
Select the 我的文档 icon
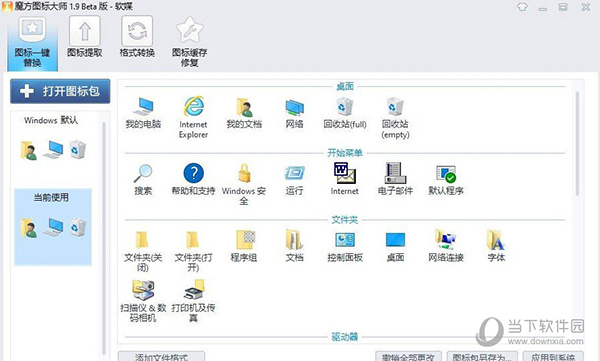pos(244,112)
